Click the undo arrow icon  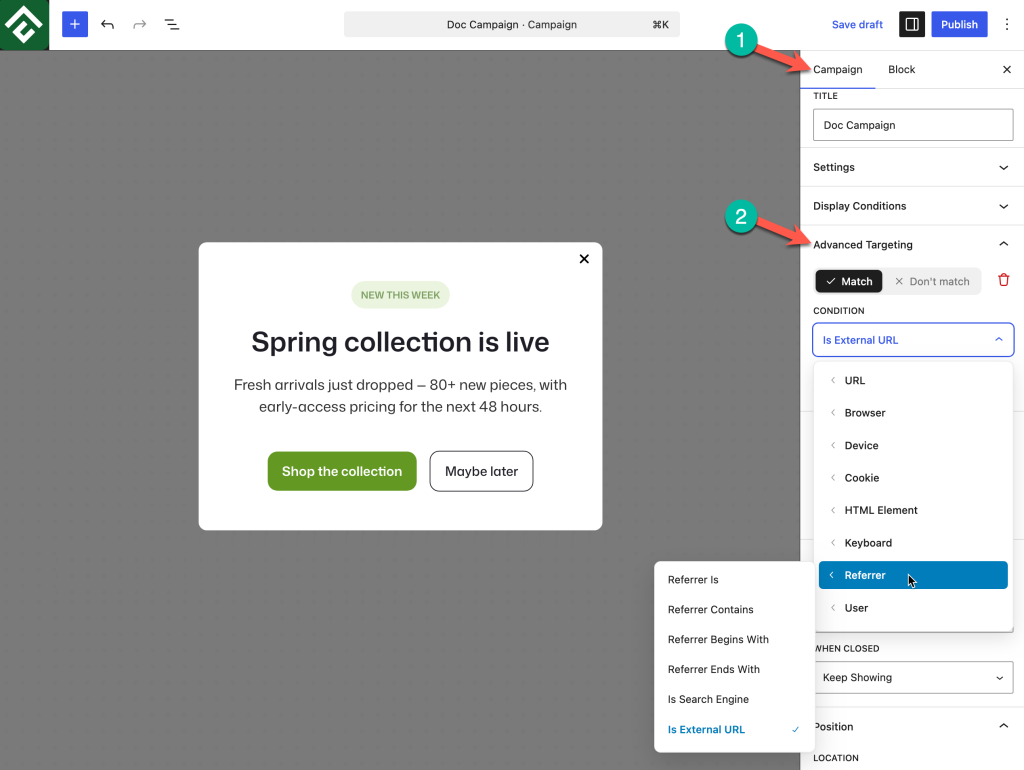tap(108, 24)
